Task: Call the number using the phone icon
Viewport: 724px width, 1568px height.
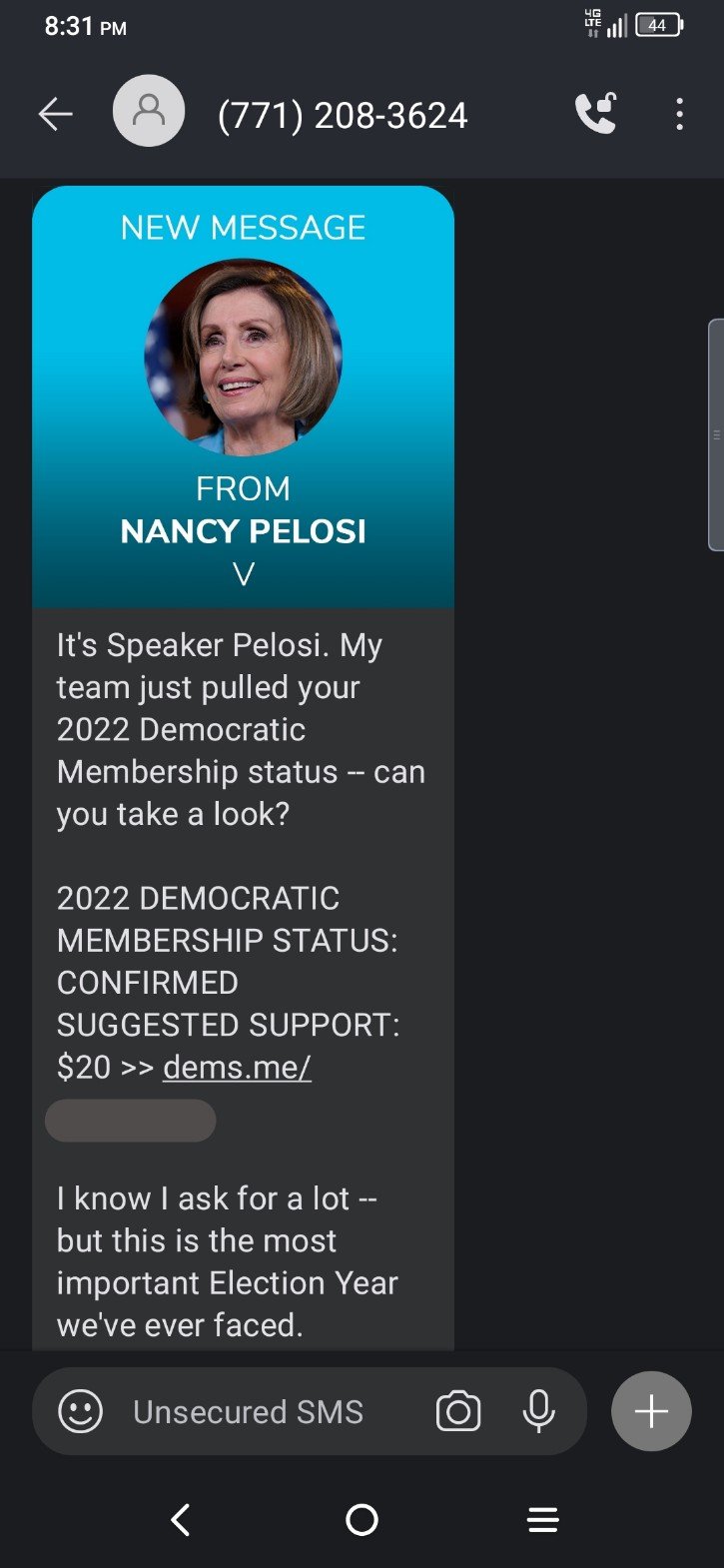Action: [x=596, y=114]
